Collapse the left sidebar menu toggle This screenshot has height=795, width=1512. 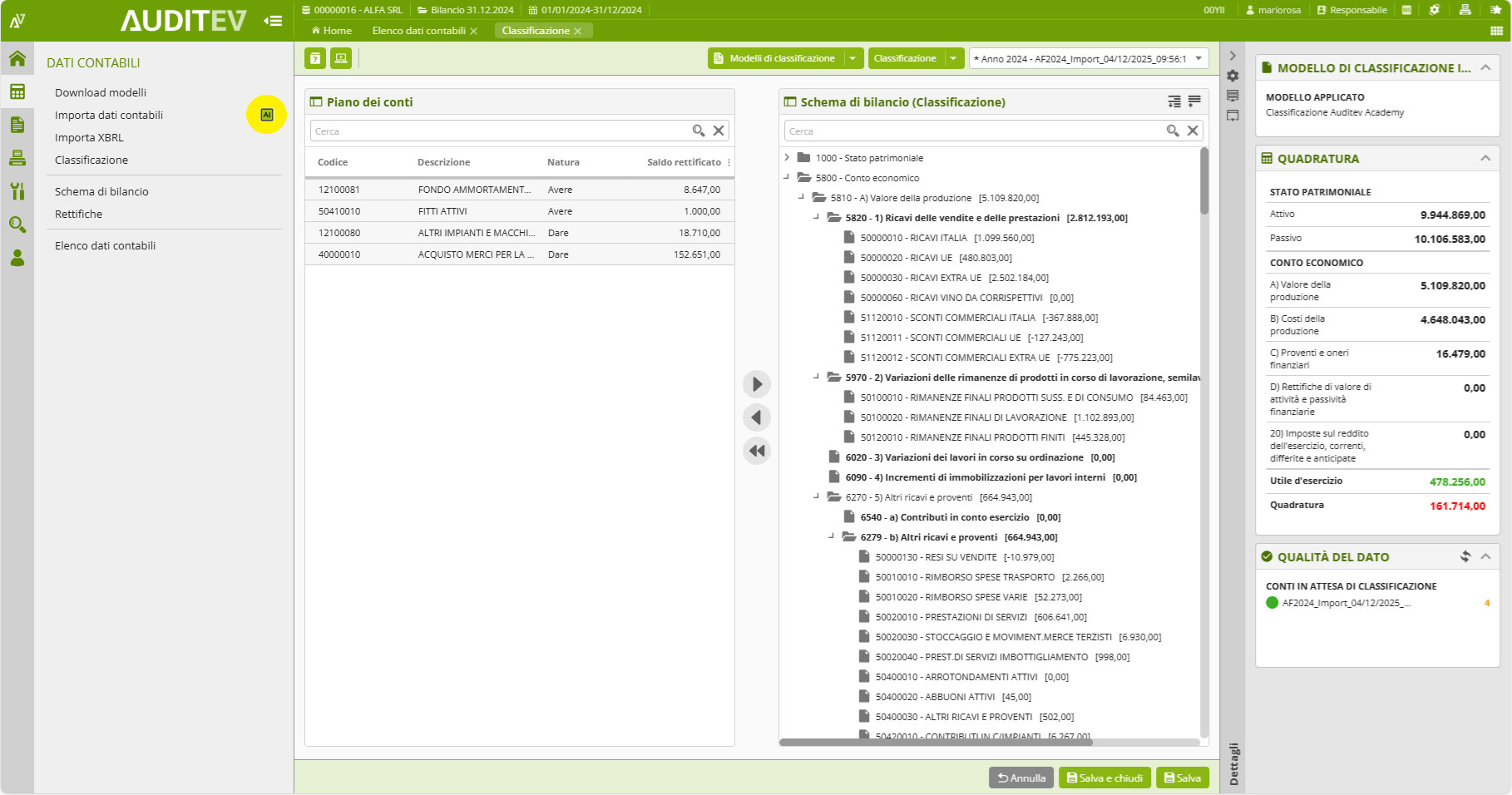click(x=273, y=21)
